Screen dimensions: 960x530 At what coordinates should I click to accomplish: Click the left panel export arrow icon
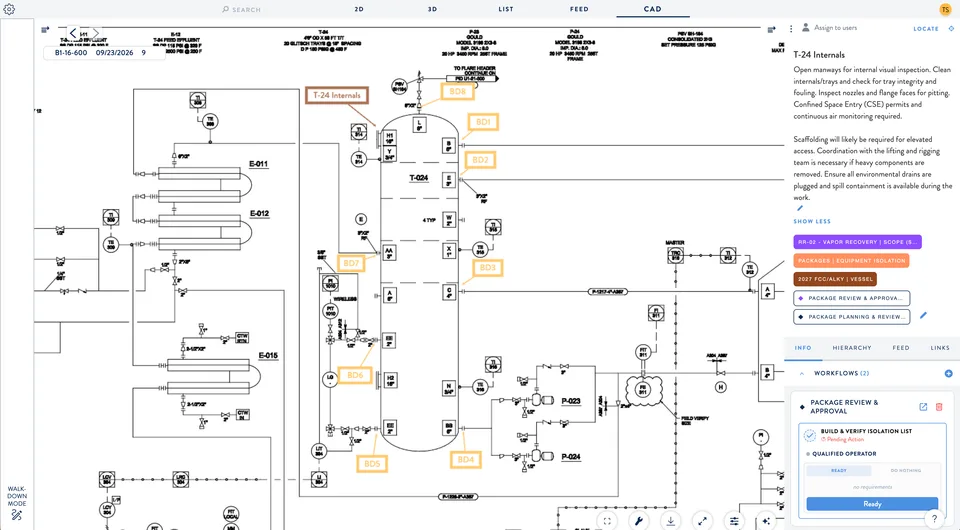[45, 29]
